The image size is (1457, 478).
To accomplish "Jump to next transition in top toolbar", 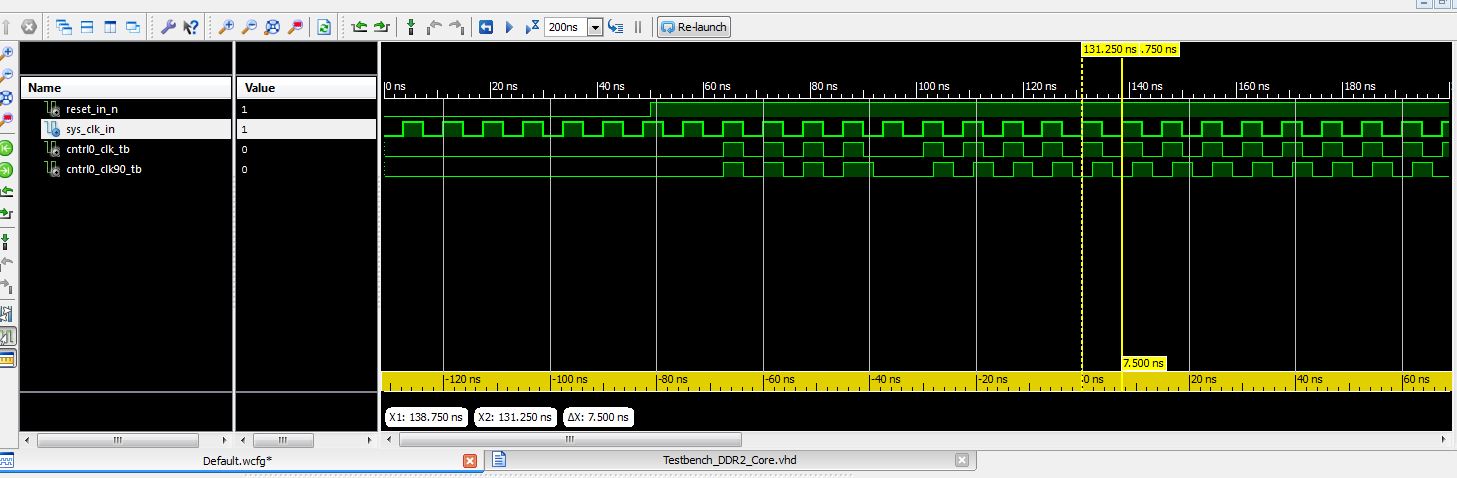I will tap(381, 27).
